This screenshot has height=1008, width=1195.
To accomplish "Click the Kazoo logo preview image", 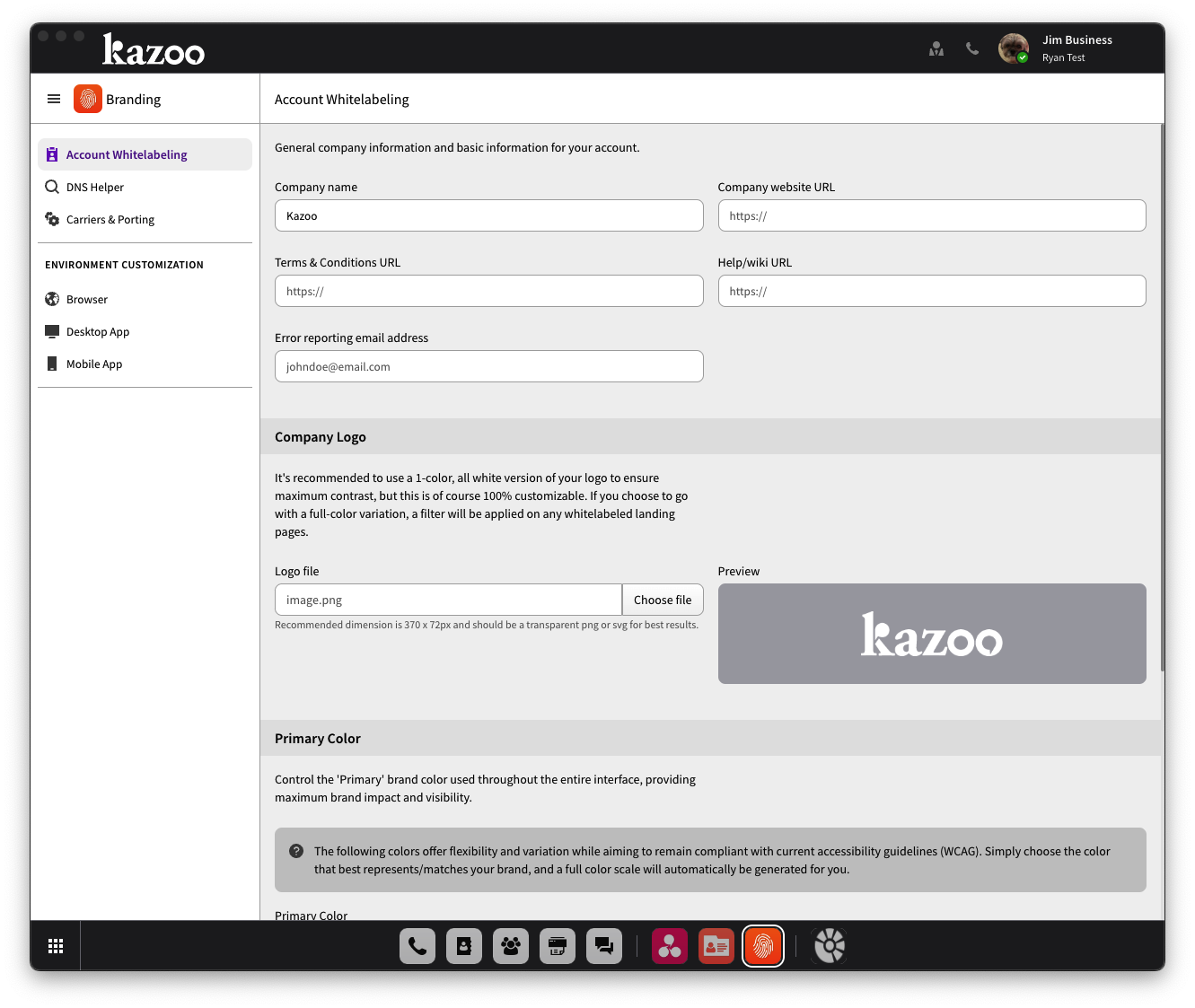I will [x=932, y=634].
